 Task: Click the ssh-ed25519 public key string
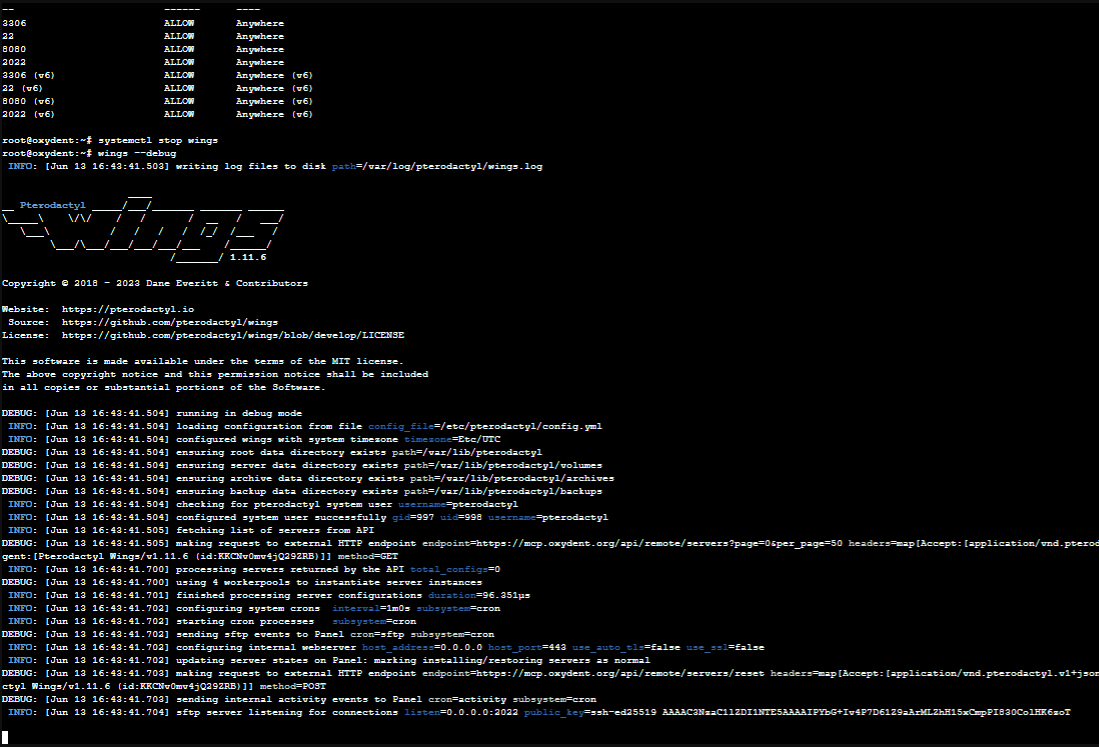(x=829, y=712)
